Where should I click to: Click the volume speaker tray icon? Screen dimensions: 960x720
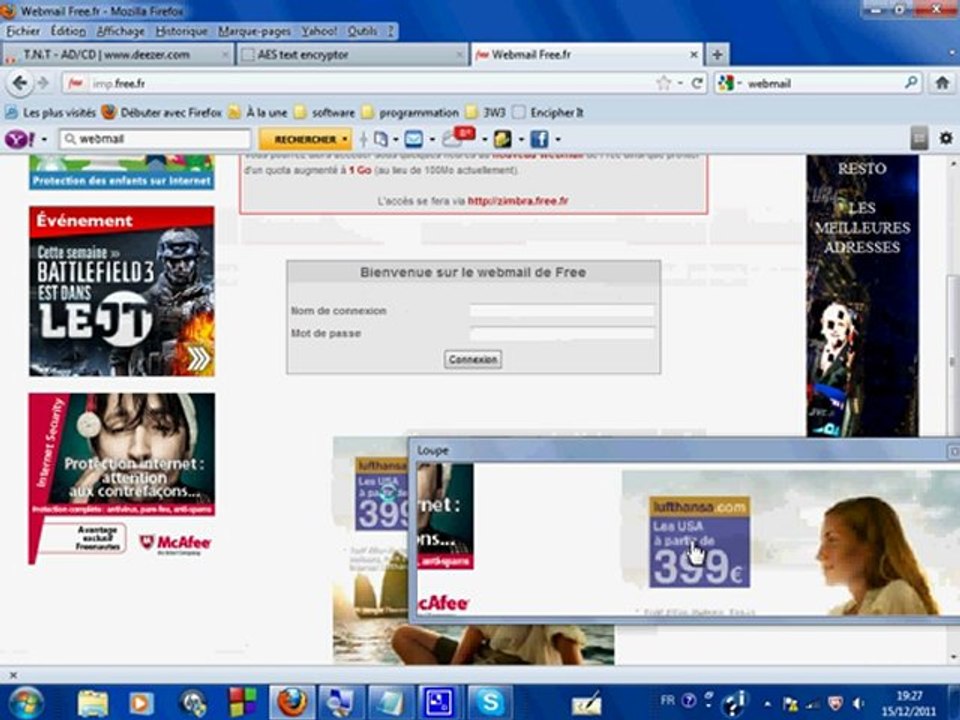[x=859, y=703]
